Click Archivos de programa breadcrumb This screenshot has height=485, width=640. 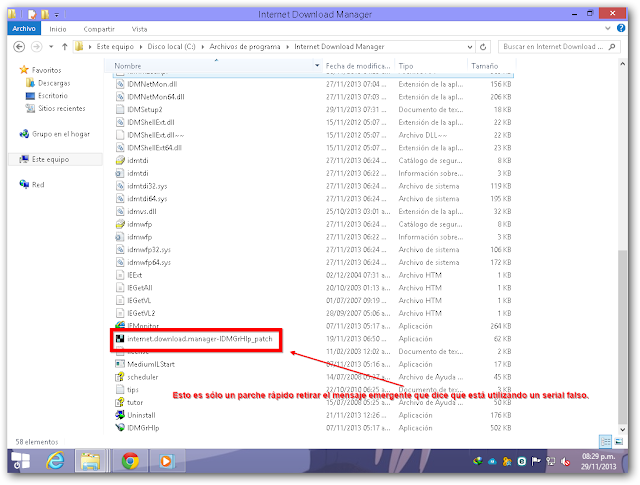[x=245, y=47]
